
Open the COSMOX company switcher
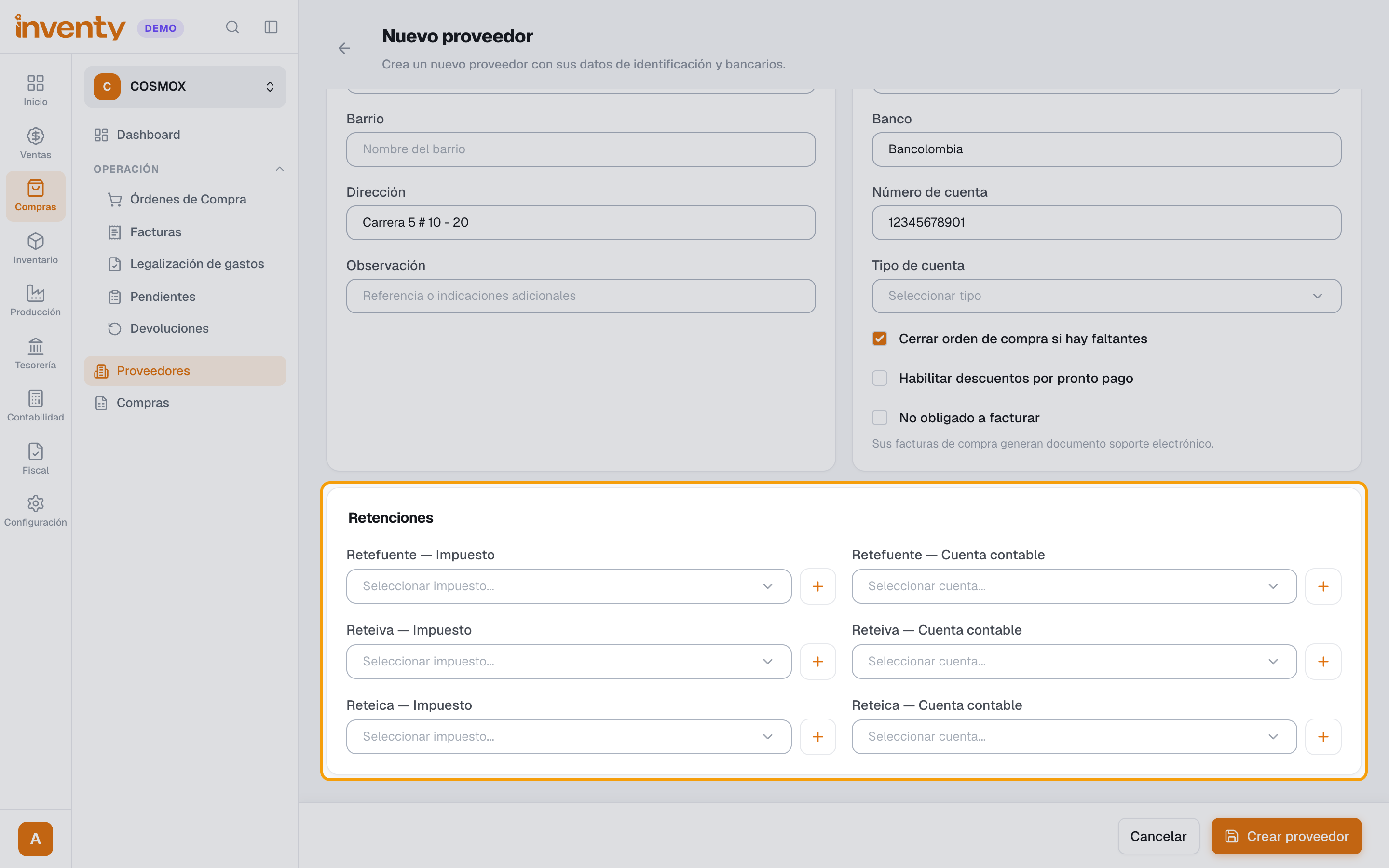tap(185, 87)
